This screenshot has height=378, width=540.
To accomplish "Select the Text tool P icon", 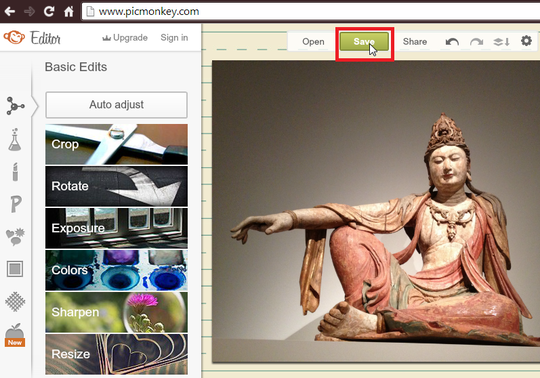I will [x=16, y=204].
